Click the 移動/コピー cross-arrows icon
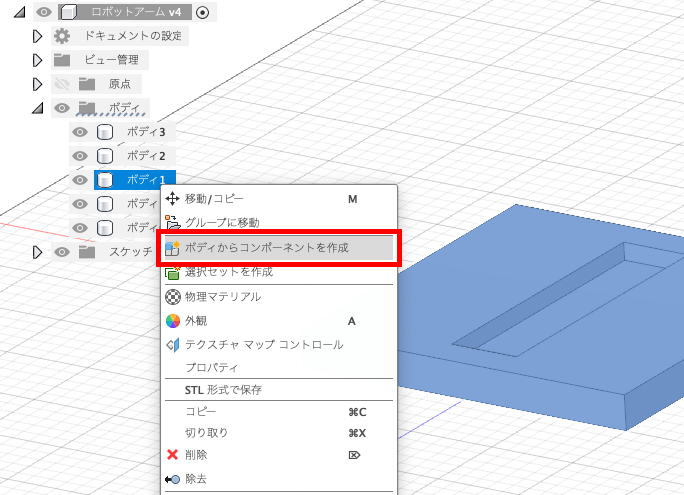 click(173, 199)
